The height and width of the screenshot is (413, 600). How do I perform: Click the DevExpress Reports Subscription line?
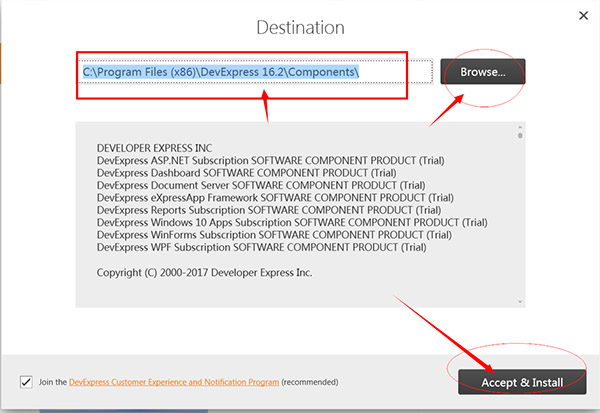[269, 210]
